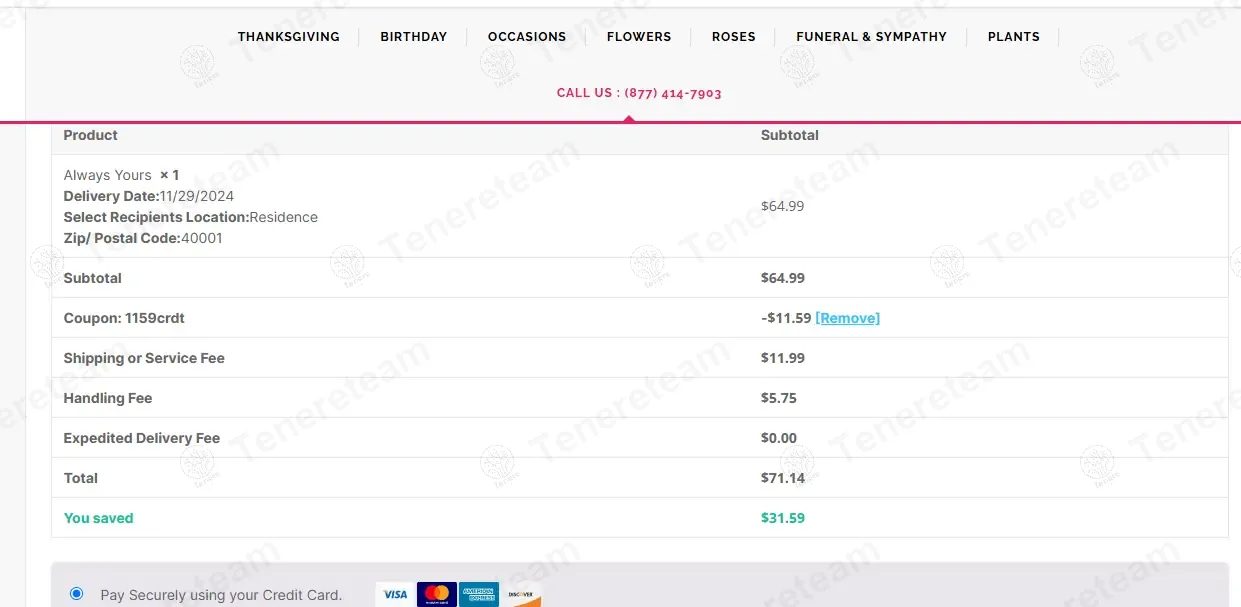Click the 'Pay Securely using your Credit Card' label
Screen dimensions: 1241x607
[221, 595]
